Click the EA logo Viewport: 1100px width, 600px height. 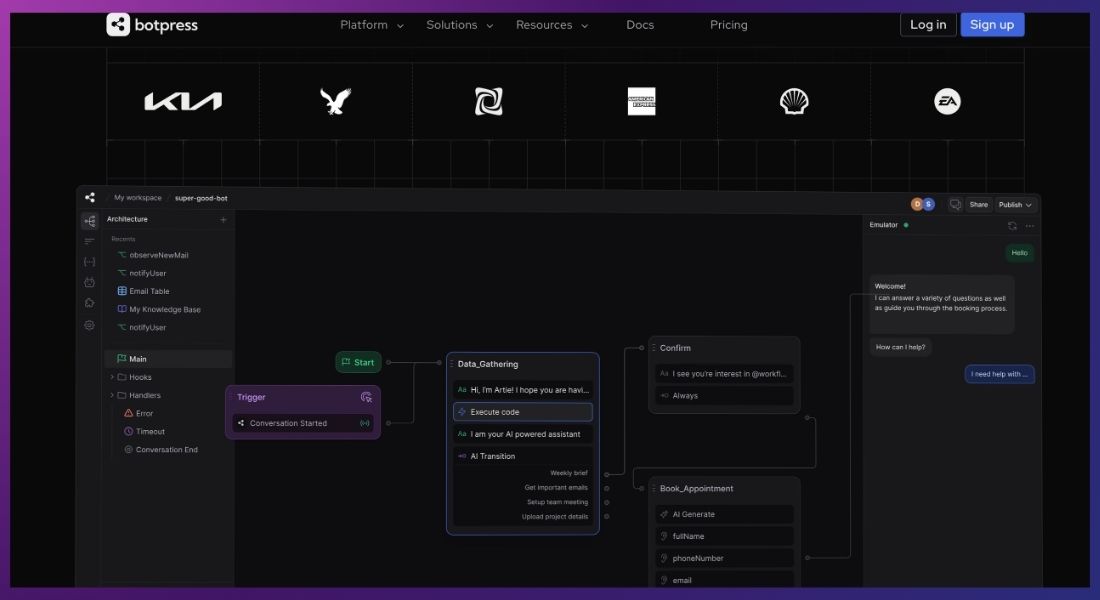pos(947,101)
